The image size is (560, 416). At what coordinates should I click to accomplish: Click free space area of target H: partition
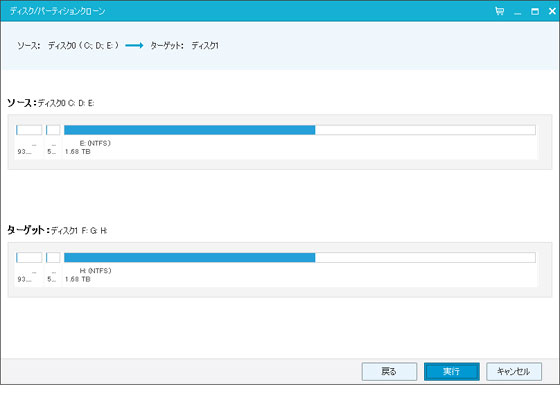coord(425,257)
